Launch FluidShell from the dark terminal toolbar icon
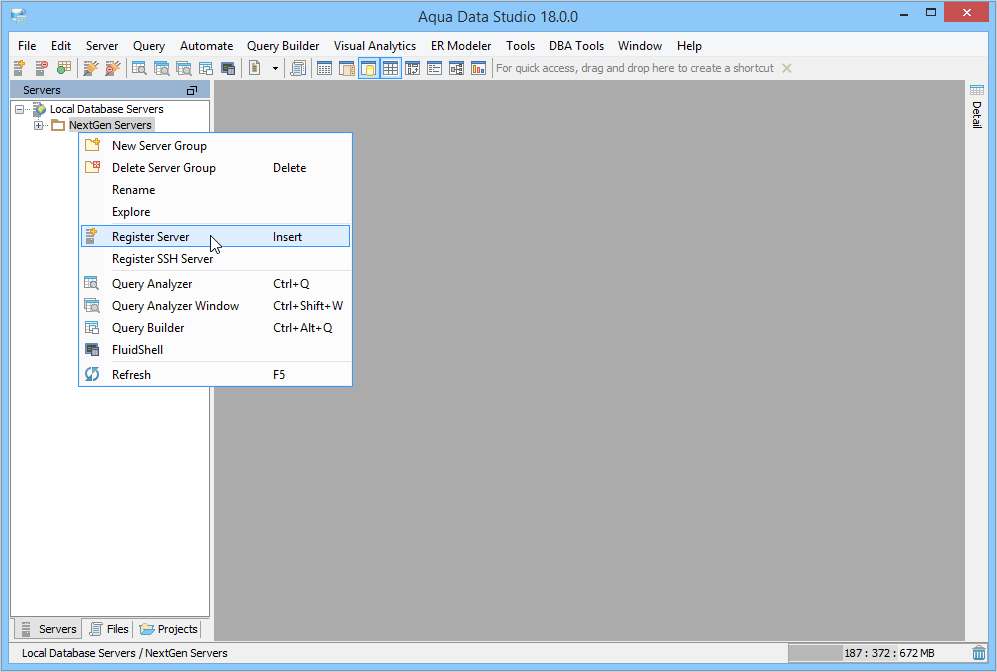This screenshot has width=997, height=672. [228, 68]
